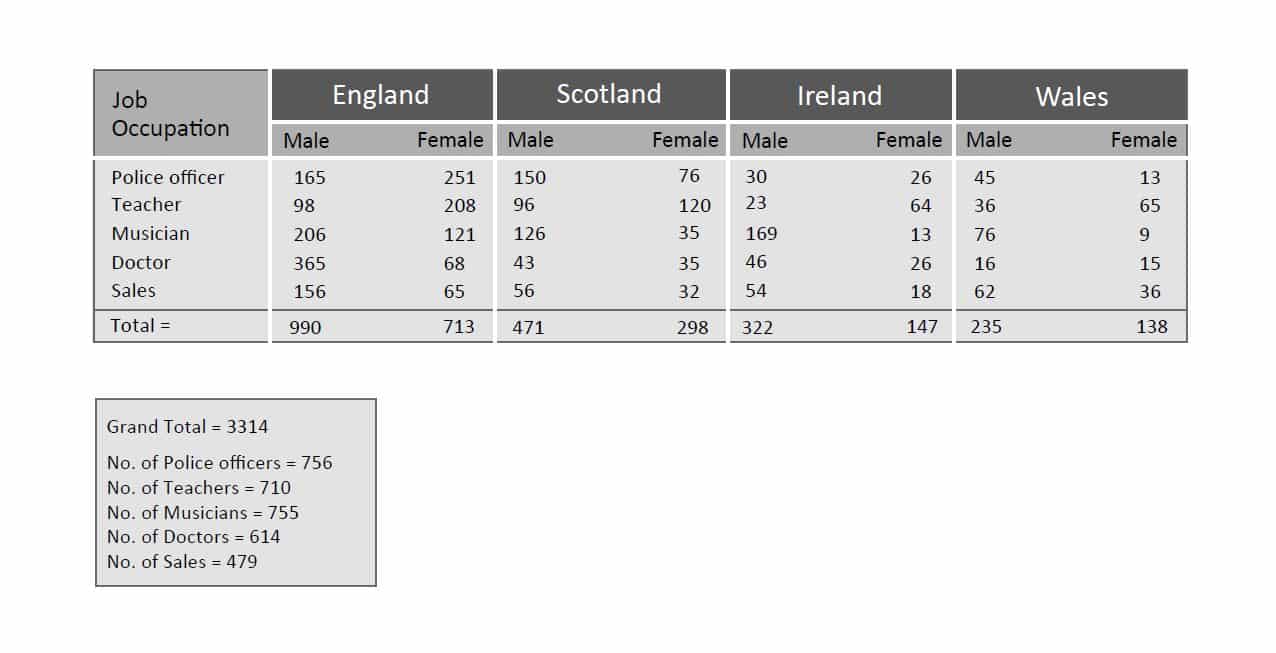Click Scotland female total 298

tap(692, 327)
